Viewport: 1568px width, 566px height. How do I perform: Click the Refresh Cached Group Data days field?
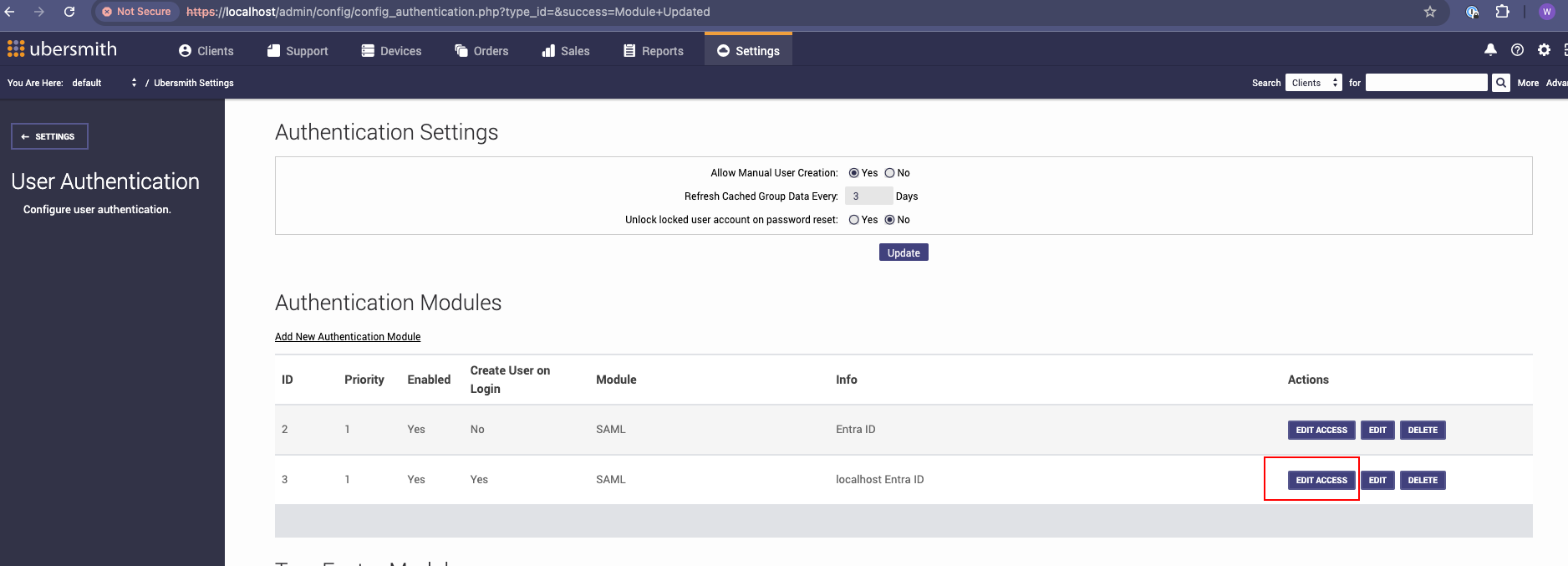pos(868,196)
